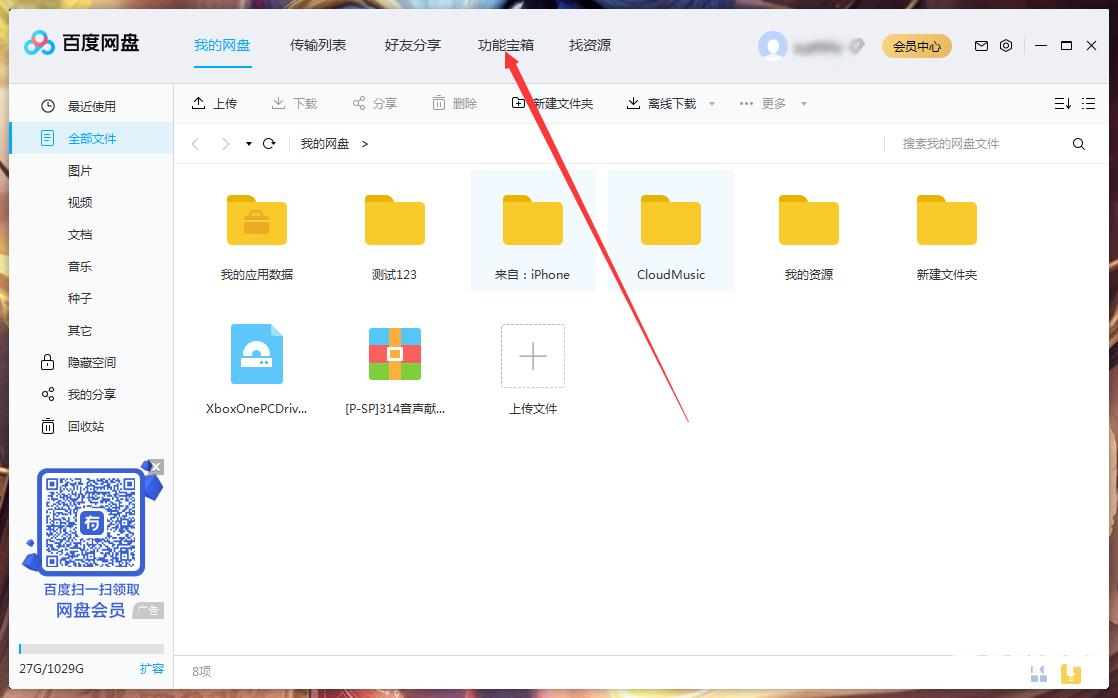
Task: Go to the 找资源 tab
Action: pyautogui.click(x=590, y=46)
